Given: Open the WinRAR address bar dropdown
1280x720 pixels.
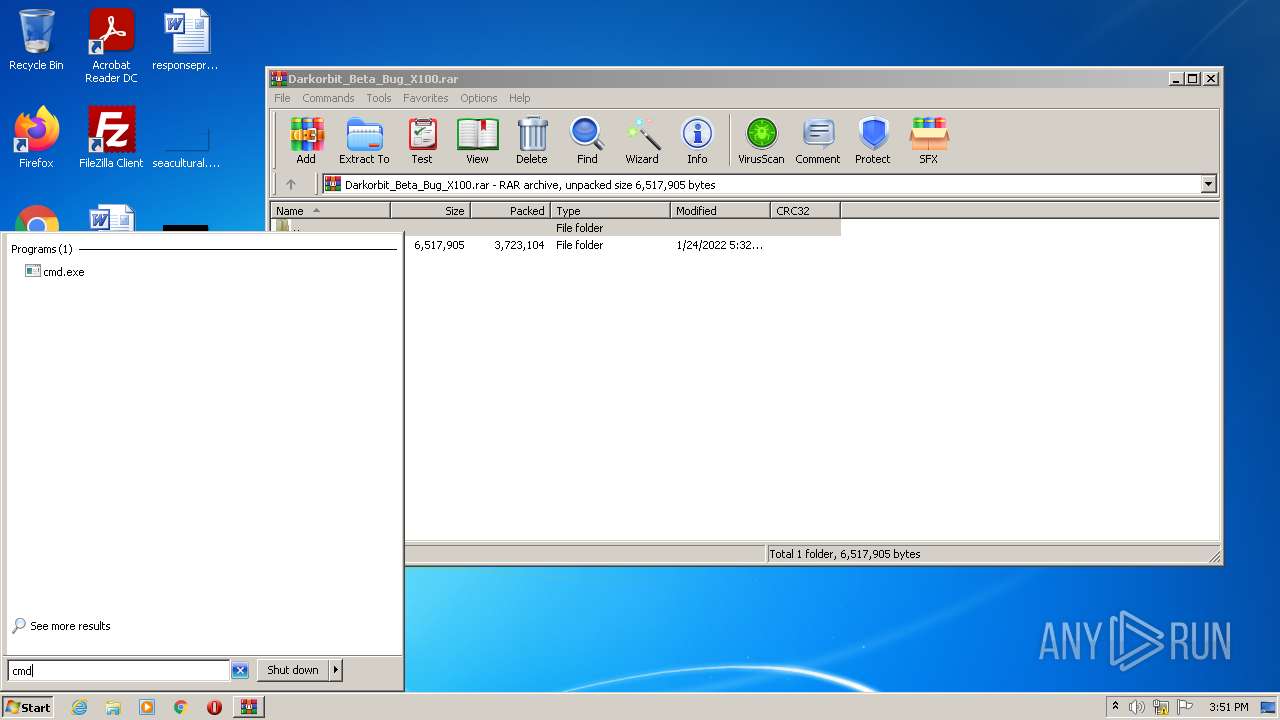Looking at the screenshot, I should point(1208,185).
